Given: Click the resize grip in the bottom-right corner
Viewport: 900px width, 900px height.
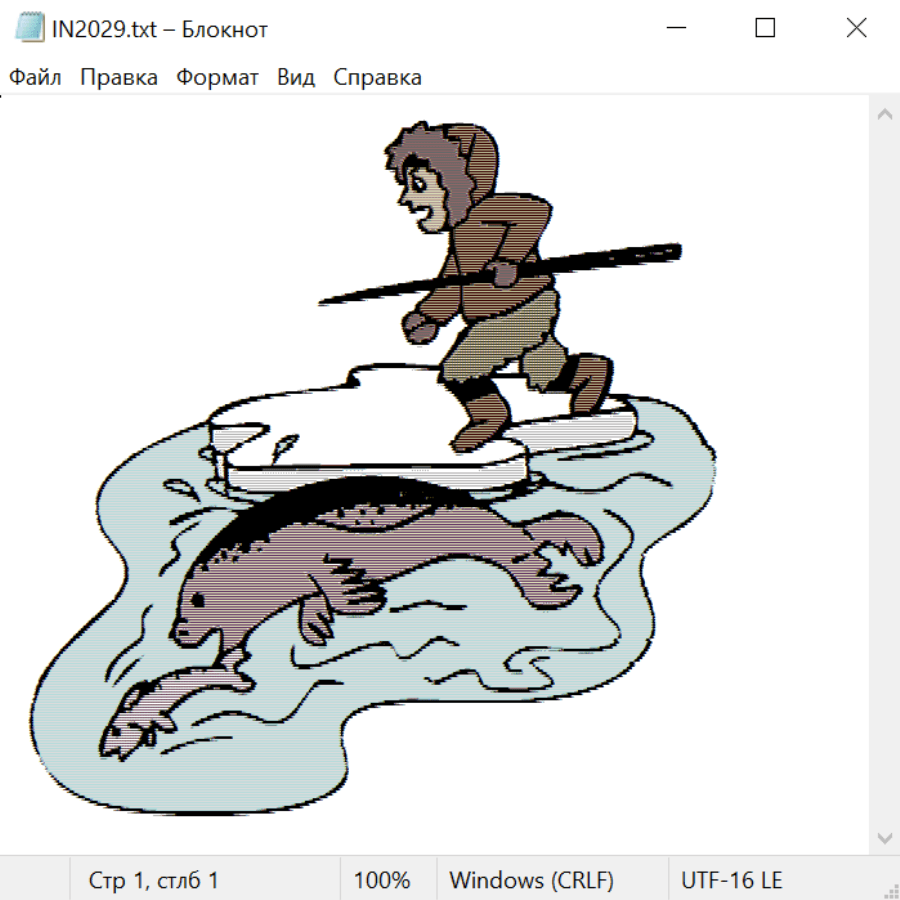Looking at the screenshot, I should (890, 890).
